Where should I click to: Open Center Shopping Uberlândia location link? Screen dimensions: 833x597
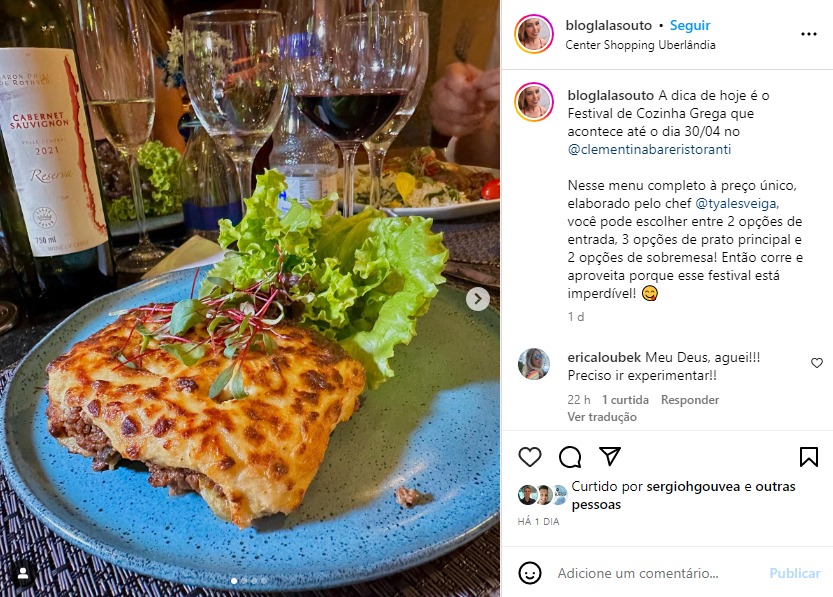coord(640,45)
